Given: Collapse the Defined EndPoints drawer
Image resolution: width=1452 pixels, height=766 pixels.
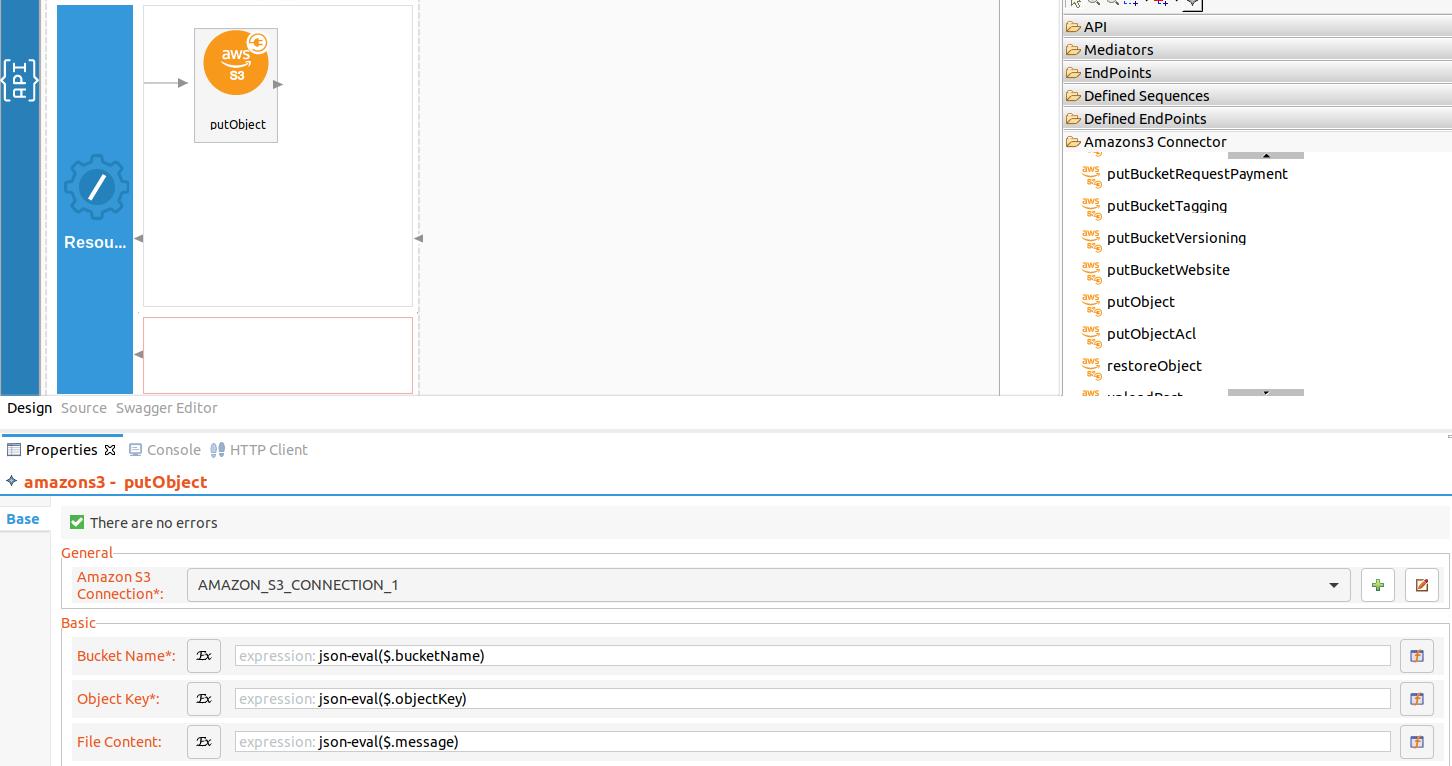Looking at the screenshot, I should coord(1257,119).
